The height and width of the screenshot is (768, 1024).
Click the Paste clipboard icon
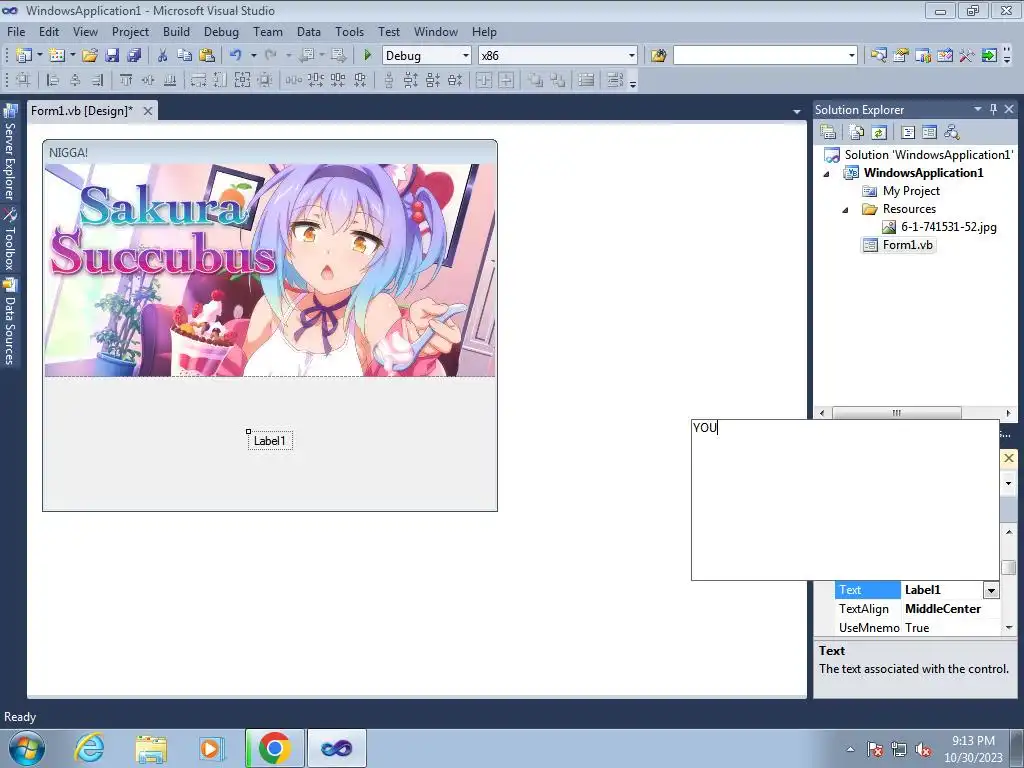pyautogui.click(x=207, y=56)
